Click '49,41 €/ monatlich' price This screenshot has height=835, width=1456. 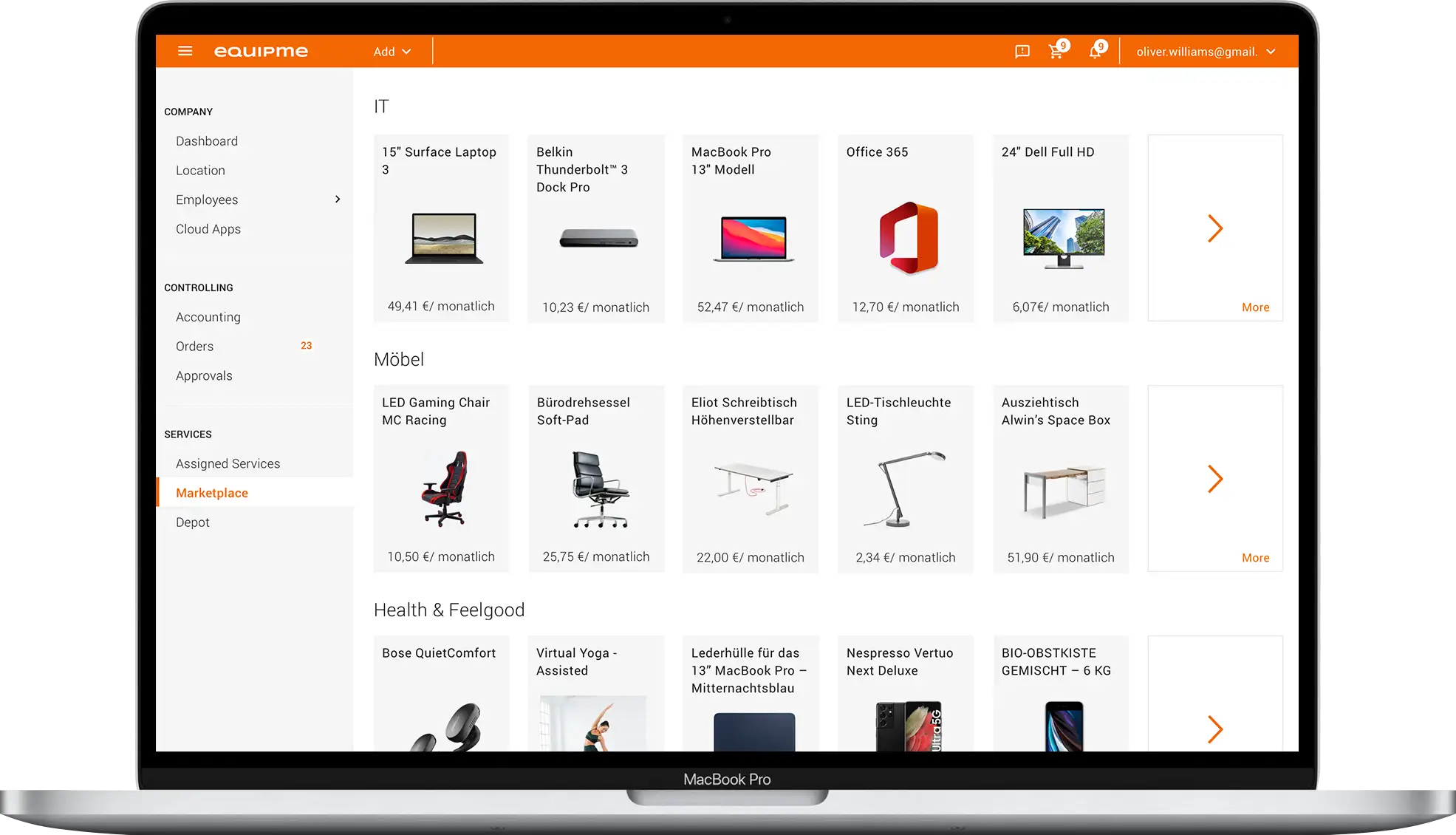click(441, 306)
